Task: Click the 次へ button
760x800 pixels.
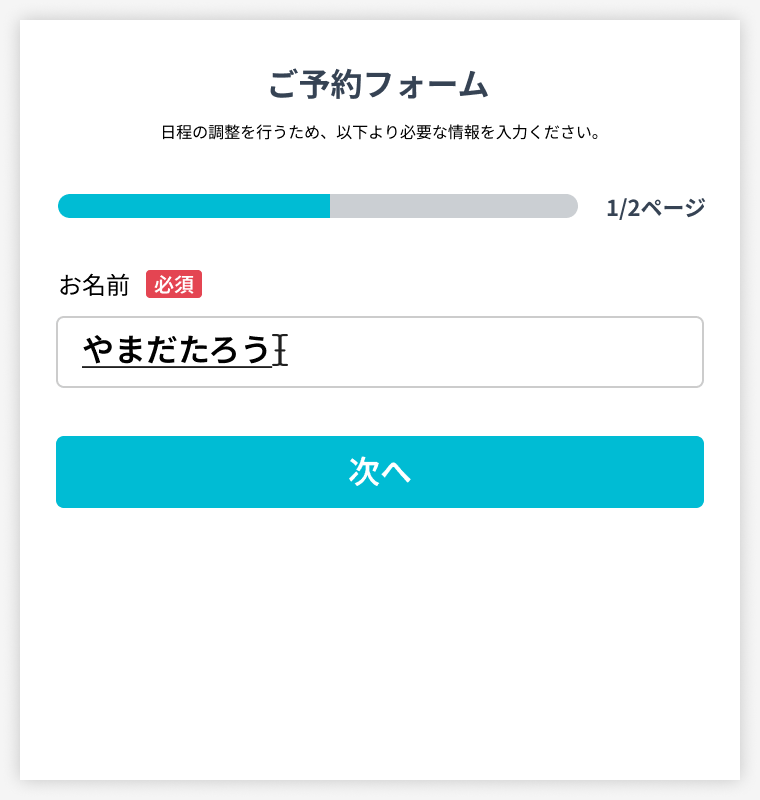Action: (380, 471)
